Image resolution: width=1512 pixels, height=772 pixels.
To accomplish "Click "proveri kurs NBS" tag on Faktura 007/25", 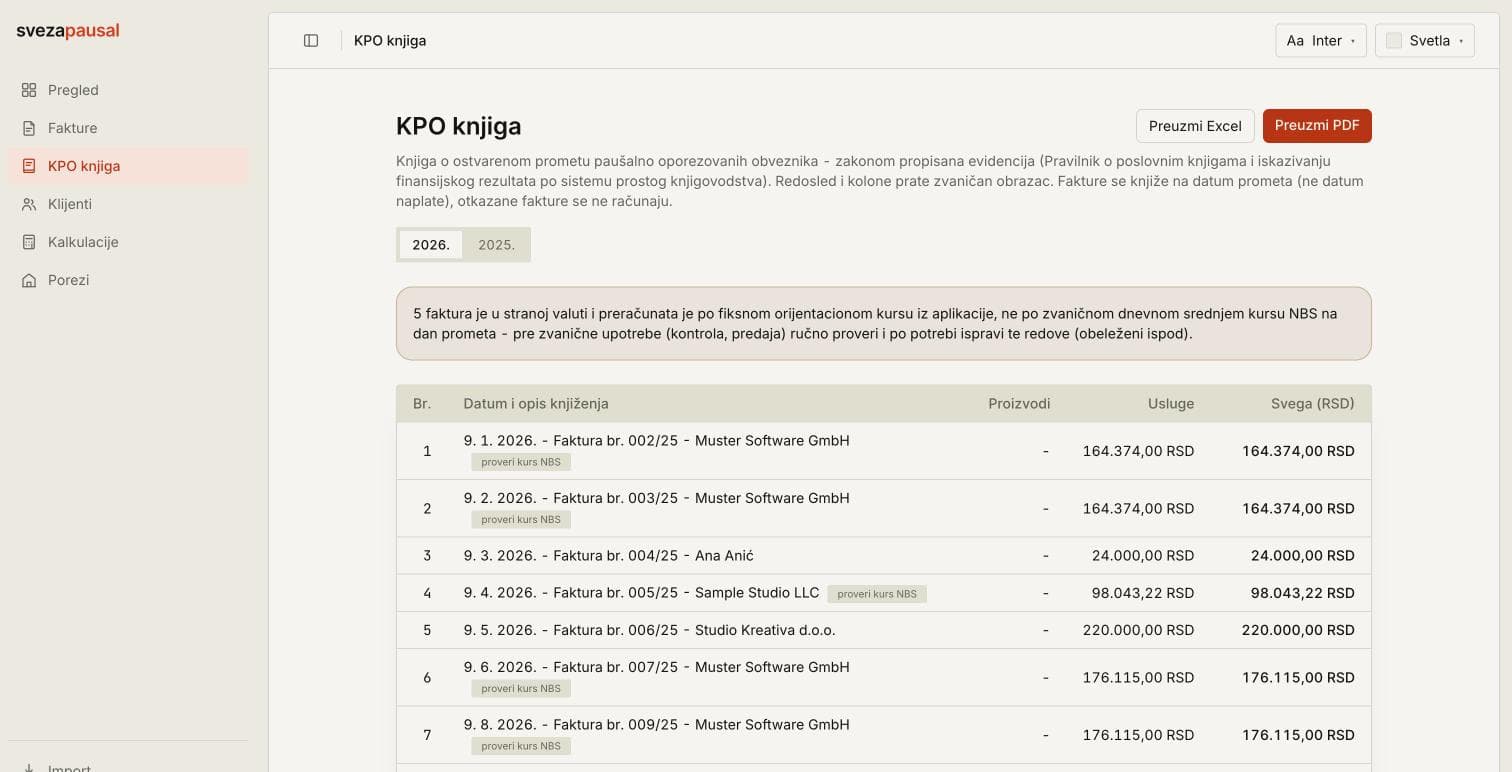I will click(521, 689).
